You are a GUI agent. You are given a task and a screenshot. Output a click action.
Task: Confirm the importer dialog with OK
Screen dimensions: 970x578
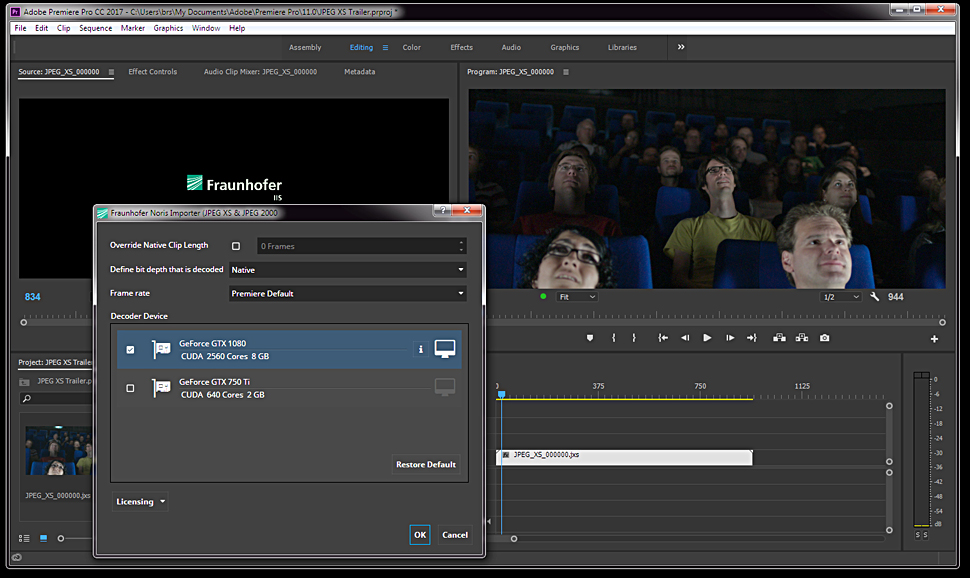point(420,535)
